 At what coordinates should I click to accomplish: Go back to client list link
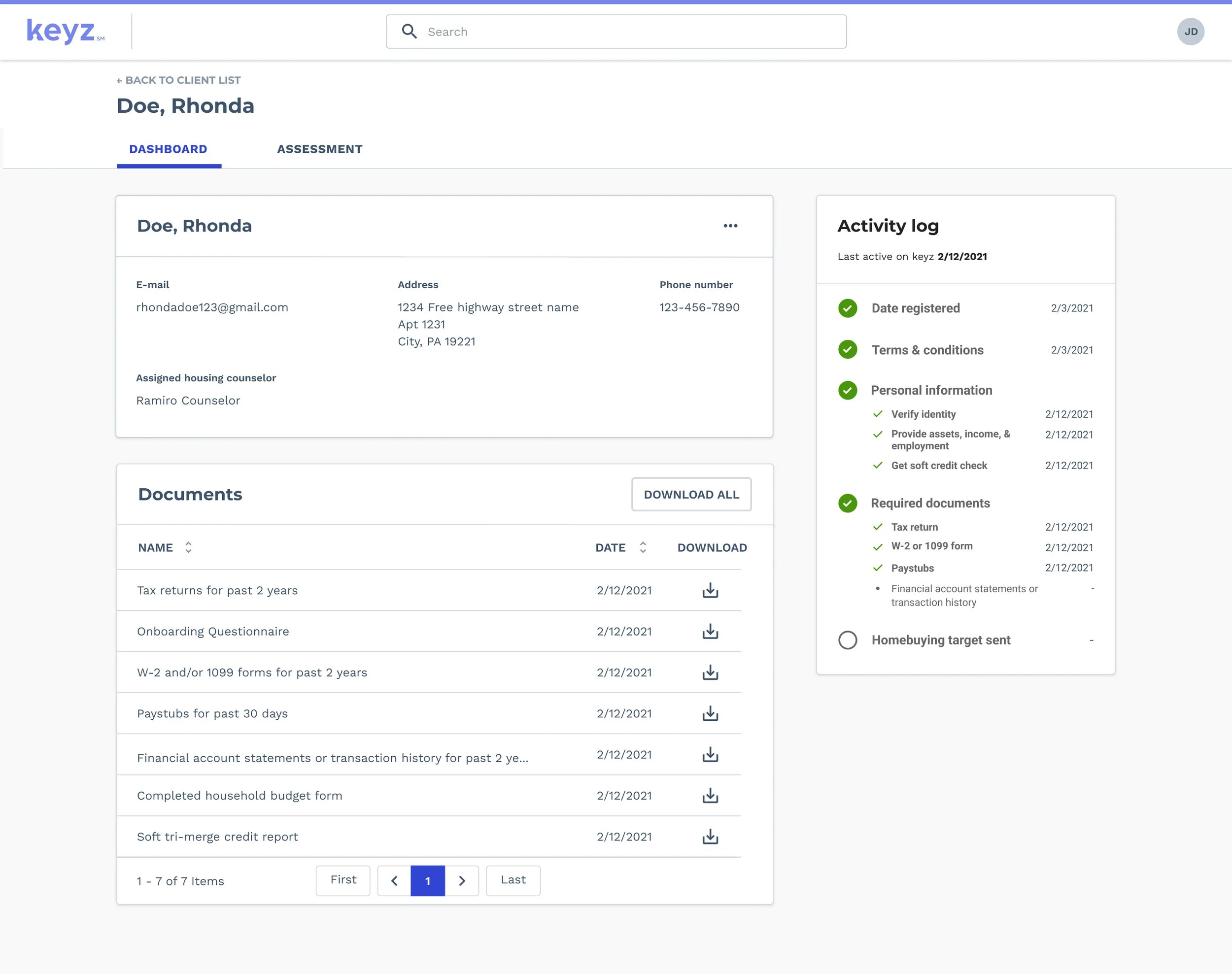pyautogui.click(x=178, y=80)
